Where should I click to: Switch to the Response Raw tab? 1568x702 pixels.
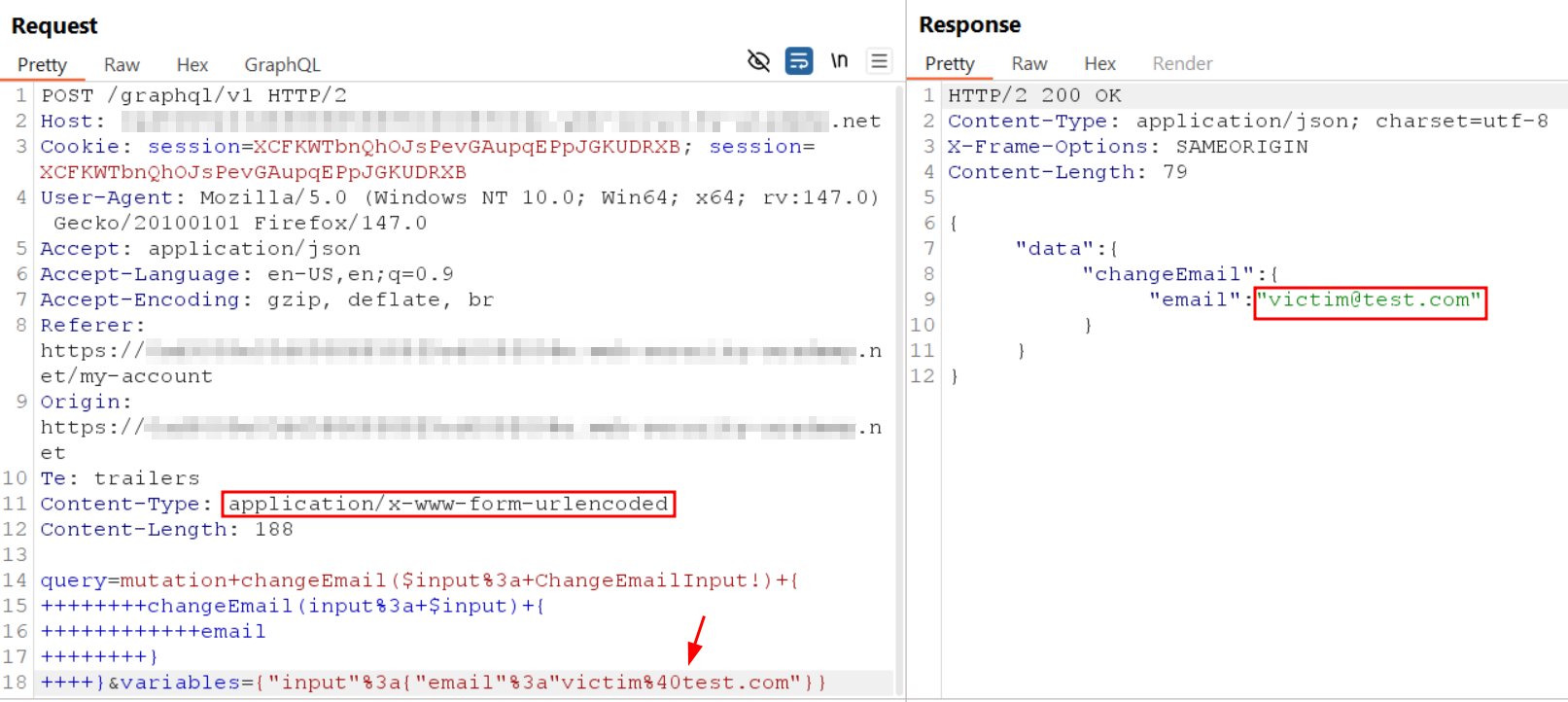[1028, 64]
